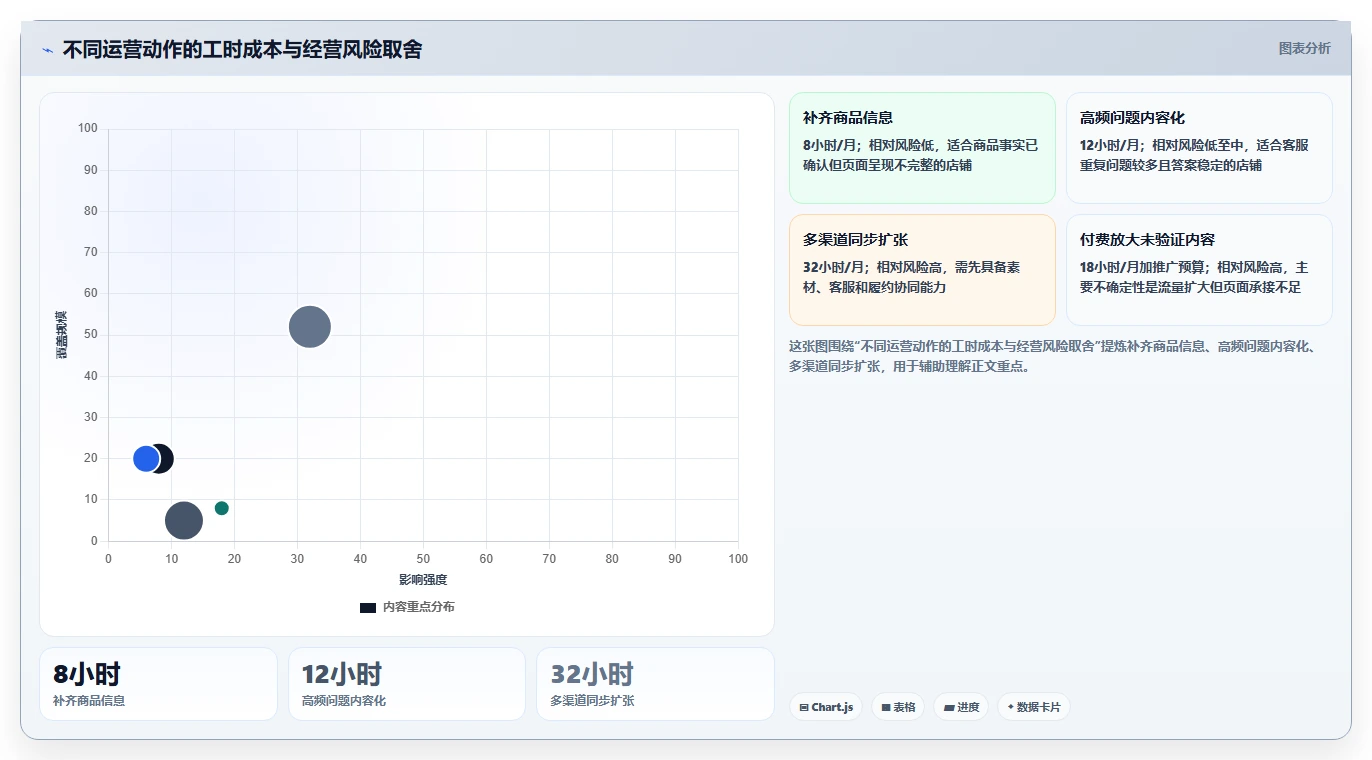Viewport: 1372px width, 760px height.
Task: Click the 表格 tag chip
Action: pos(898,707)
